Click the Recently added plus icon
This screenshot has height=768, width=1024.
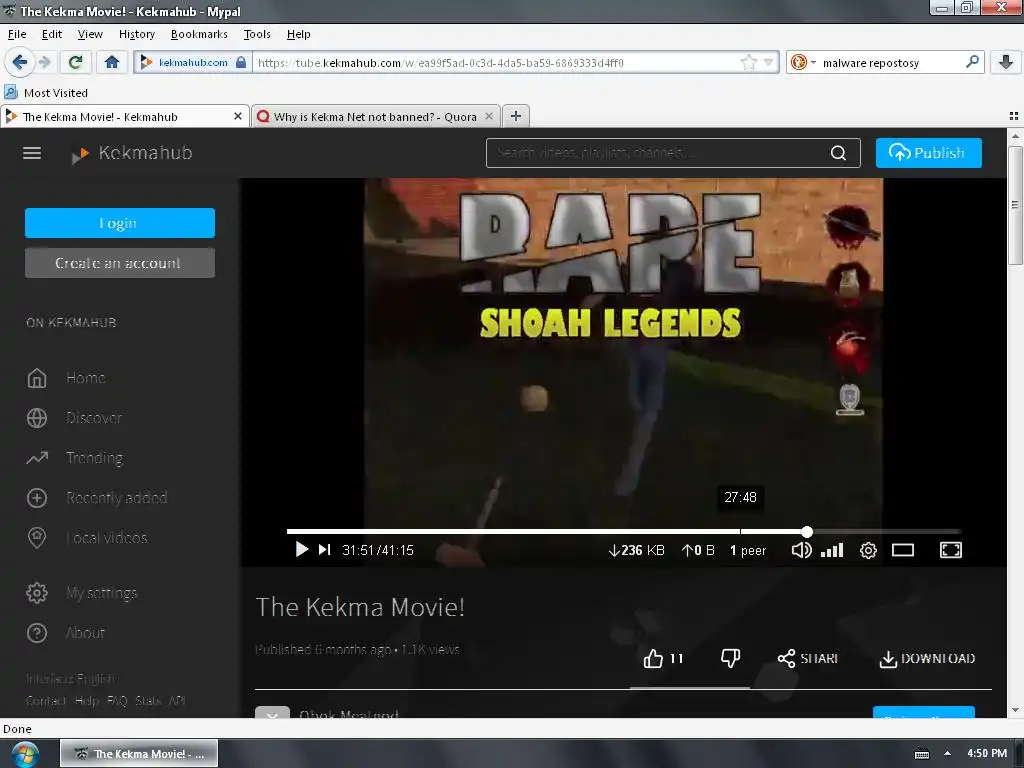37,498
